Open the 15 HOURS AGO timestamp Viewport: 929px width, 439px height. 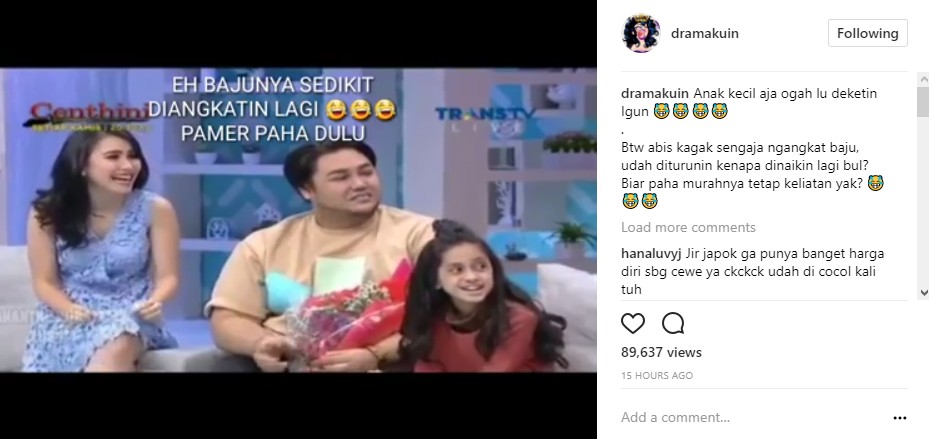tap(656, 376)
